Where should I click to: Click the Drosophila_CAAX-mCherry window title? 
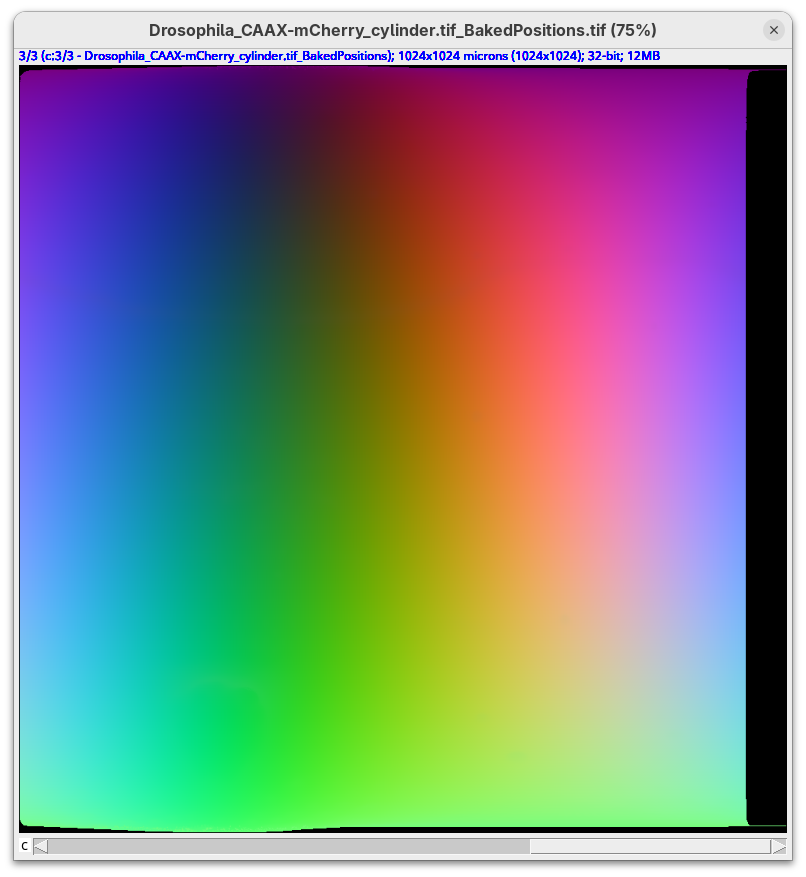[402, 30]
